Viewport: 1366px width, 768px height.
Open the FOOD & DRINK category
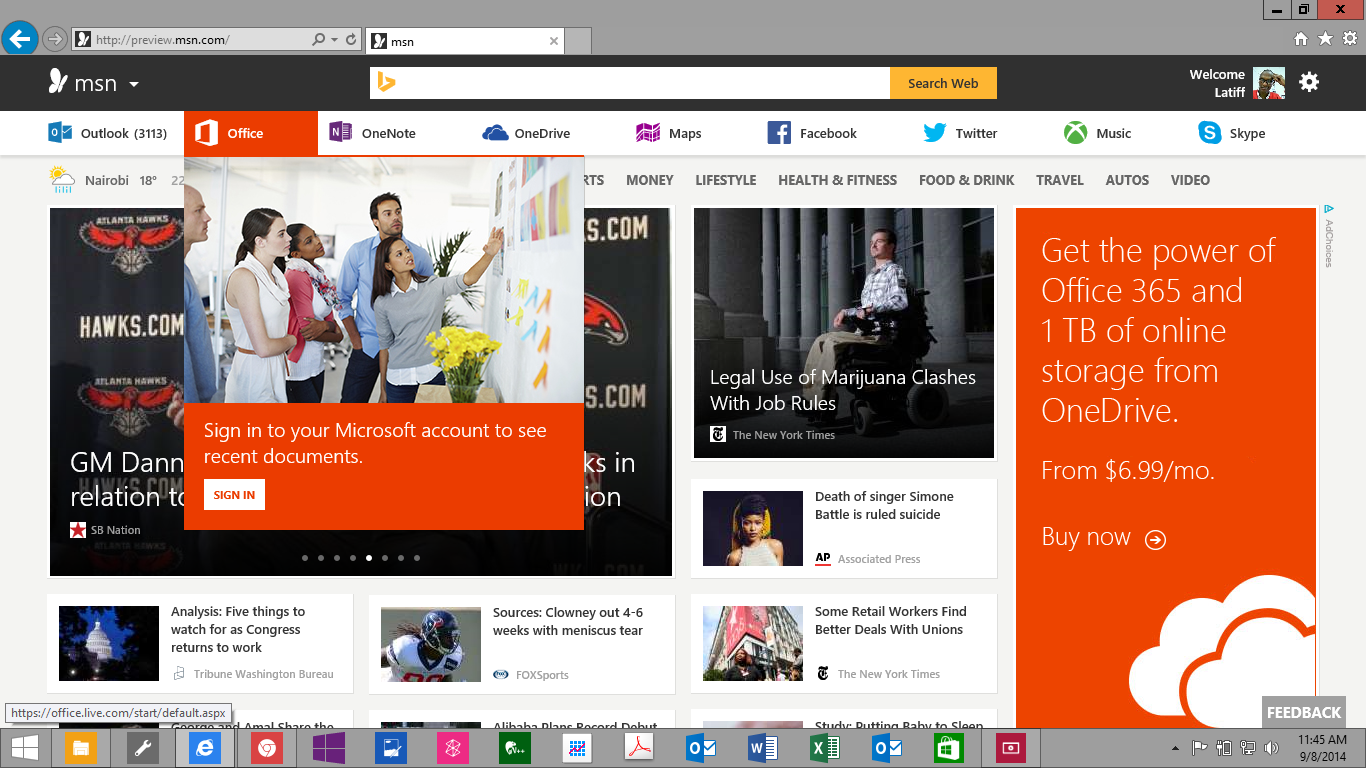tap(967, 180)
